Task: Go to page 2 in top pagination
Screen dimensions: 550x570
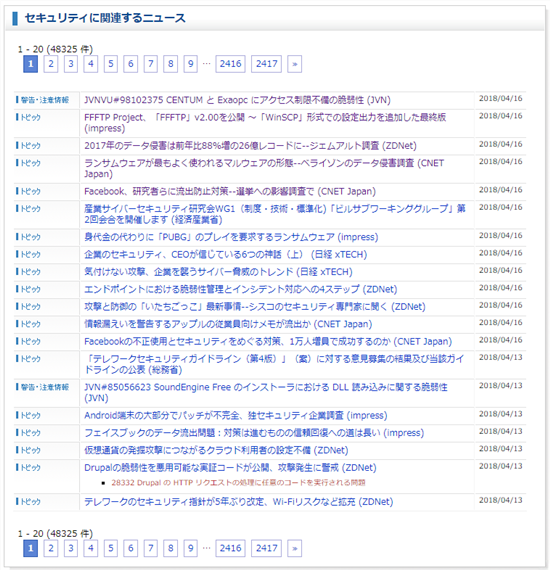Action: (51, 64)
